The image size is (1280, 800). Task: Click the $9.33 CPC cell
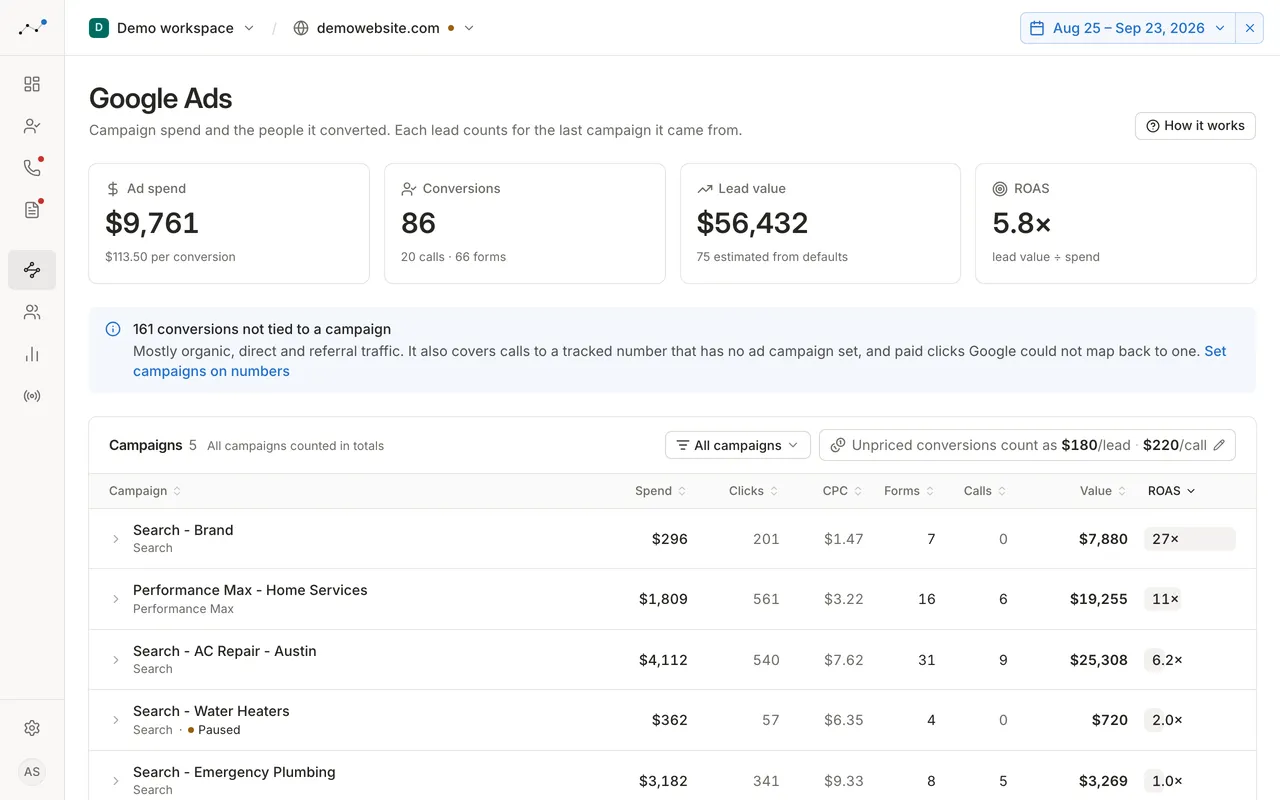[844, 781]
